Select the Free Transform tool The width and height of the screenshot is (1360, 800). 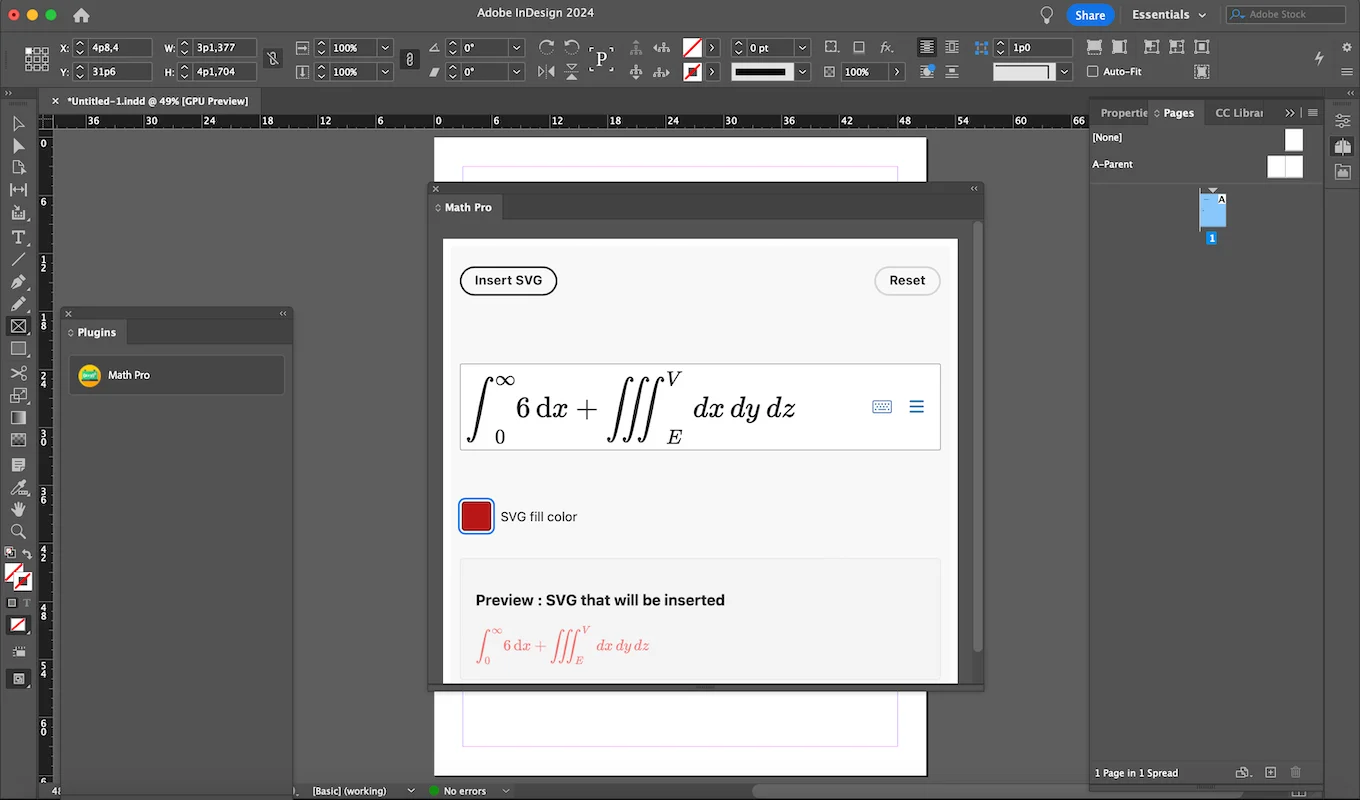(x=18, y=395)
